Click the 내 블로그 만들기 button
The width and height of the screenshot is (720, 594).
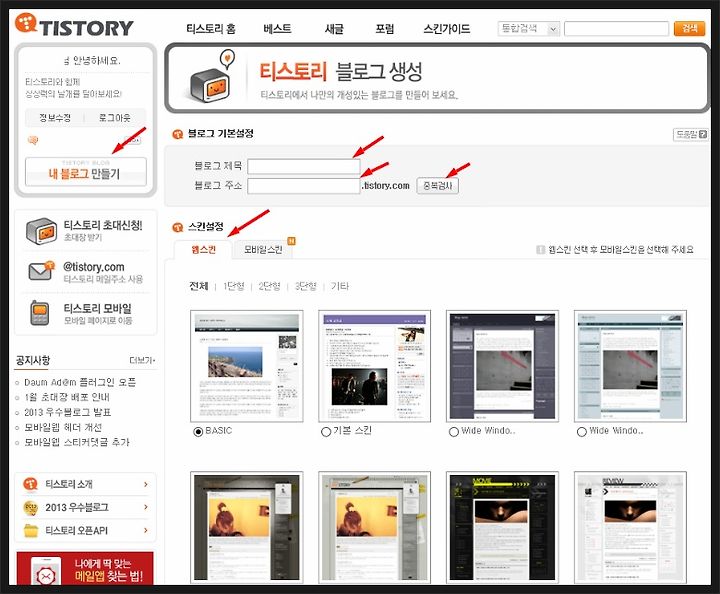[x=86, y=172]
